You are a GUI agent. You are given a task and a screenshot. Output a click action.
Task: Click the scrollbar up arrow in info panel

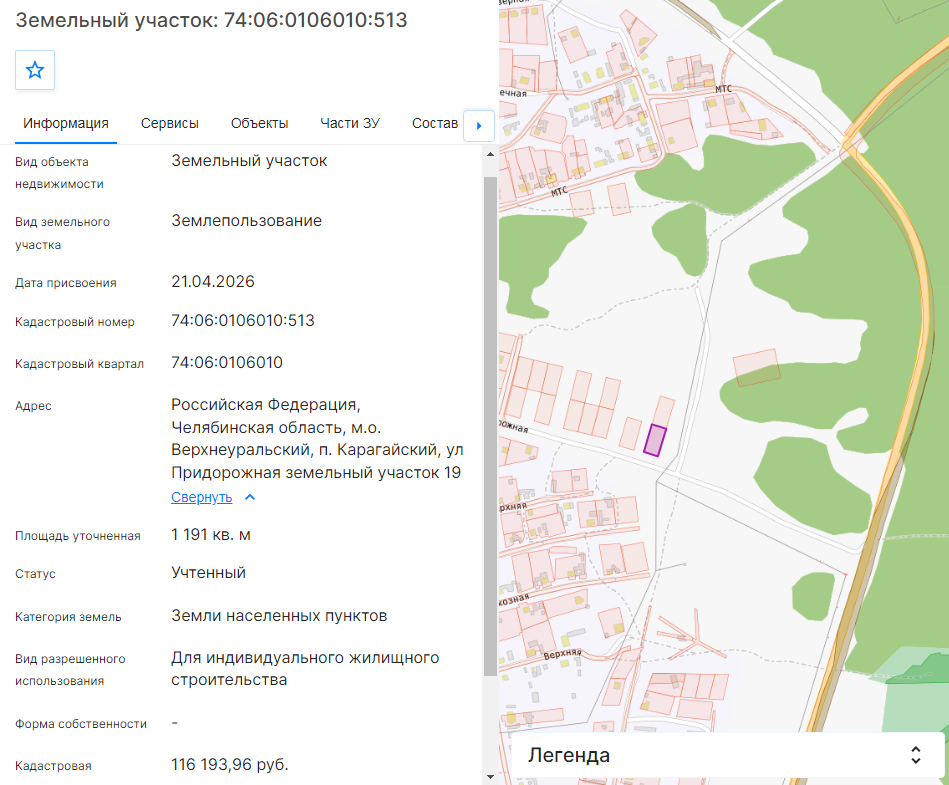490,154
